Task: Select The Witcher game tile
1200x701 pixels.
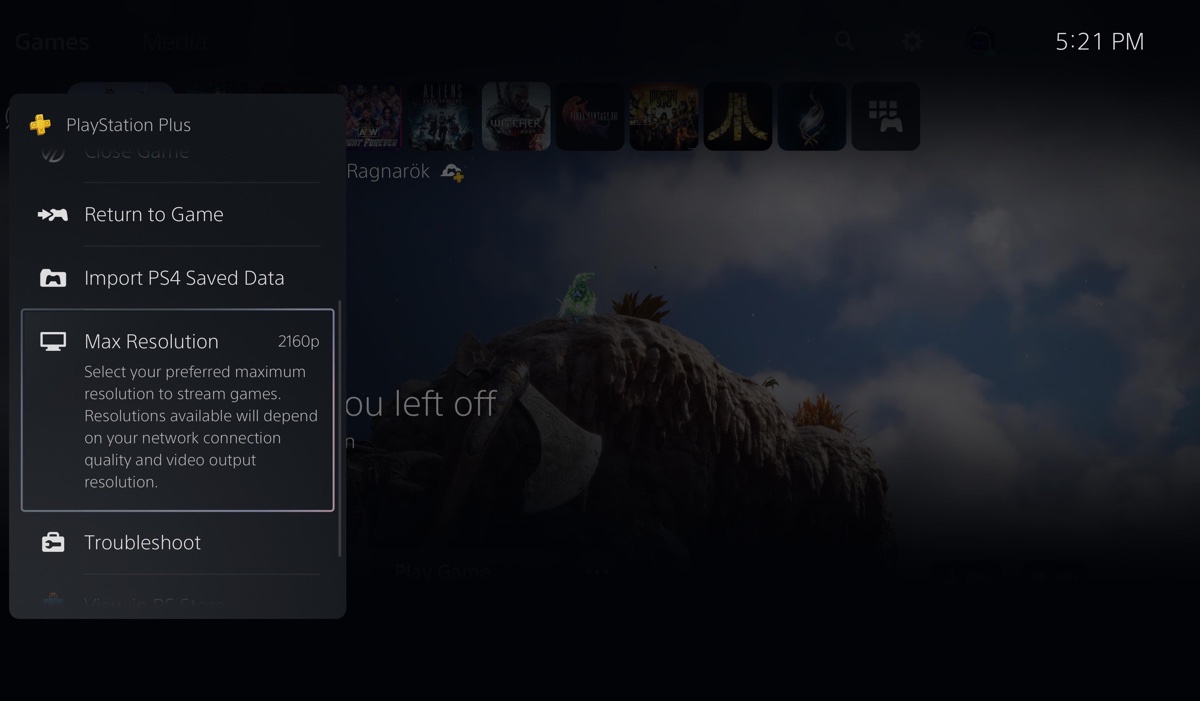Action: point(516,116)
